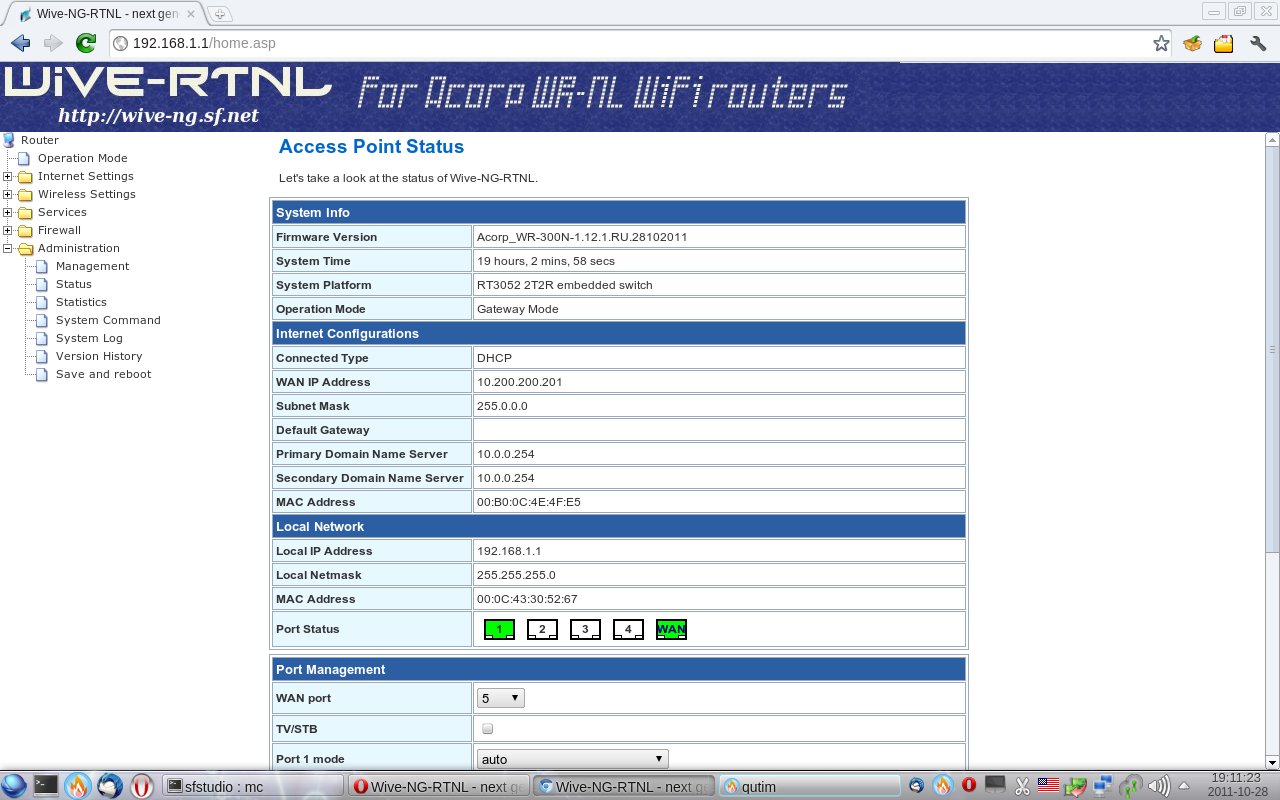The width and height of the screenshot is (1280, 800).
Task: Expand the Firewall tree node
Action: click(8, 231)
